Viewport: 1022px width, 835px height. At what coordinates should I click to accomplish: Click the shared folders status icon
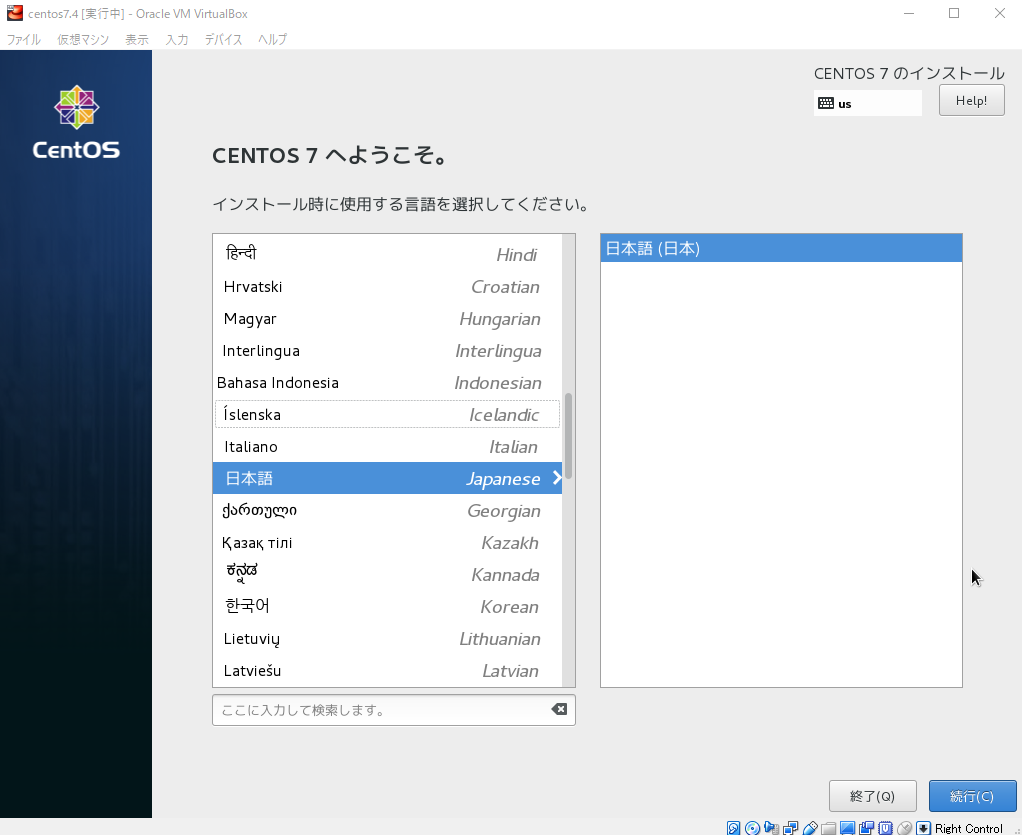[828, 828]
